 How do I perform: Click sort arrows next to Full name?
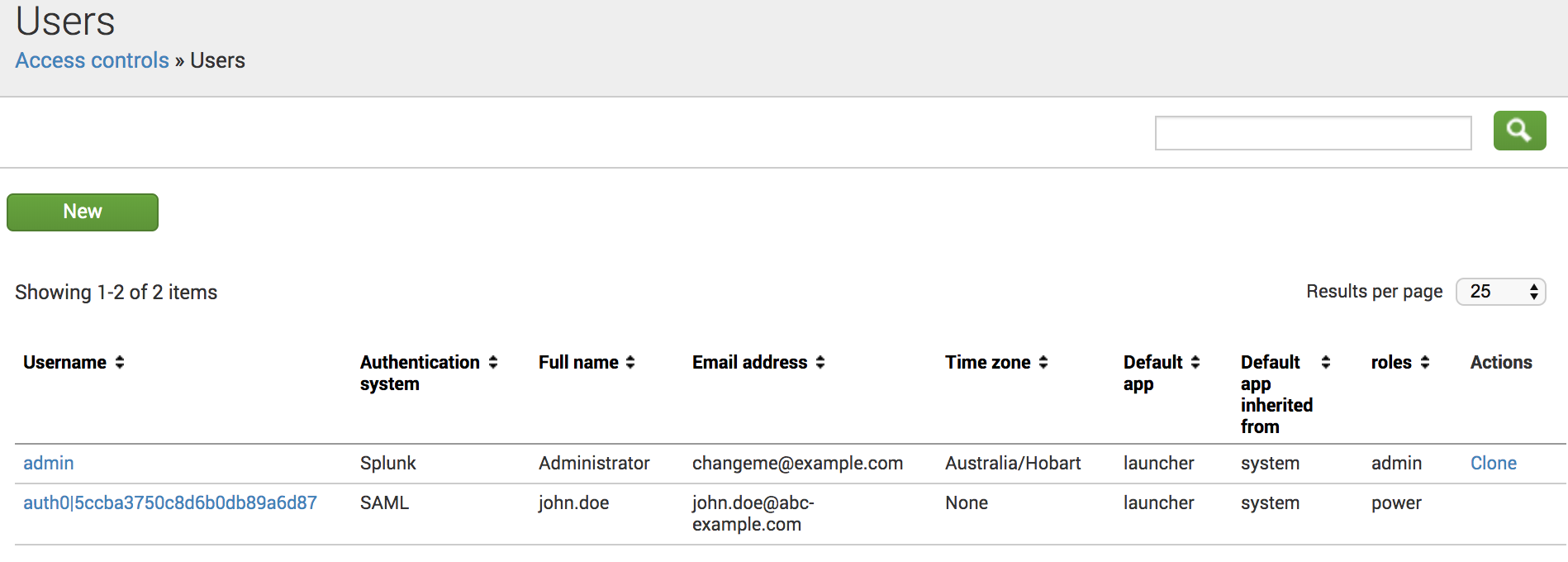click(x=630, y=362)
